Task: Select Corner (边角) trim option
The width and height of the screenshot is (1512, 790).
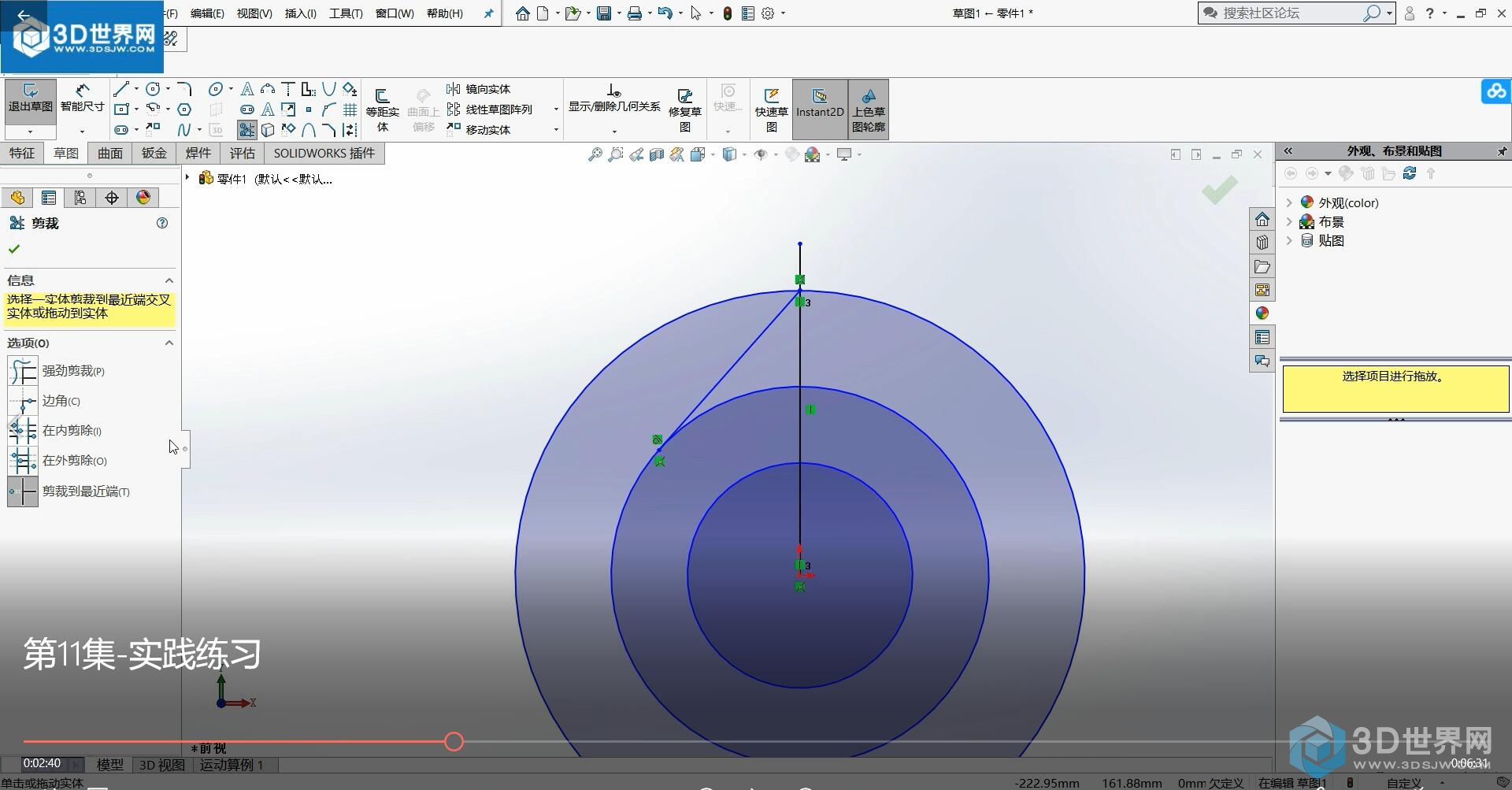Action: 44,401
